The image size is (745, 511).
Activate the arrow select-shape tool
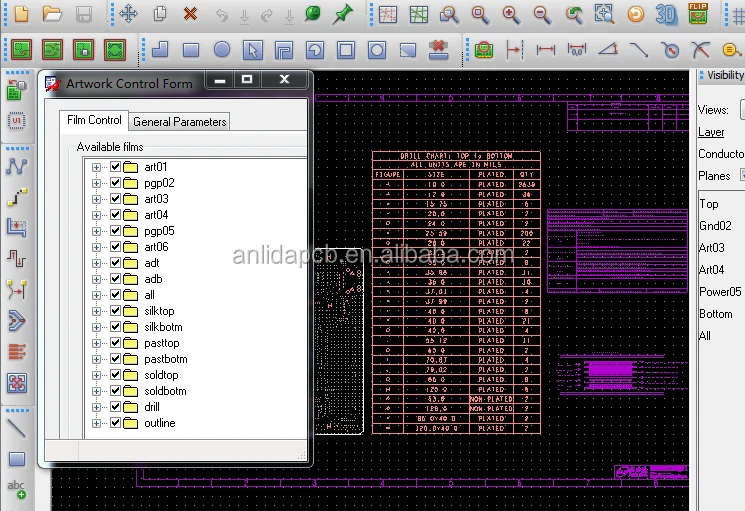(x=253, y=49)
